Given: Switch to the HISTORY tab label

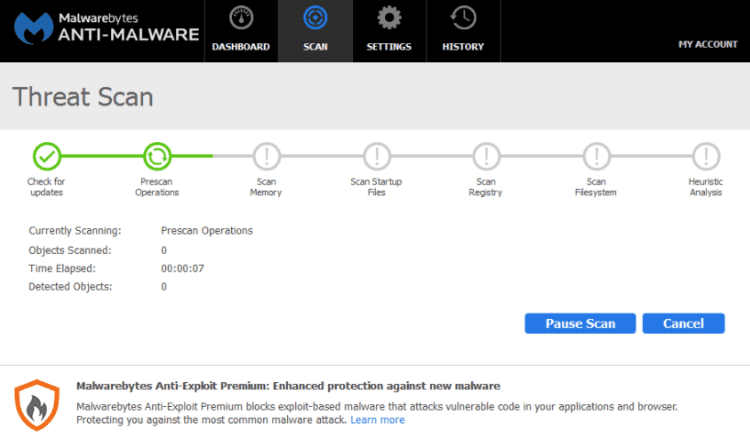Looking at the screenshot, I should coord(463,47).
